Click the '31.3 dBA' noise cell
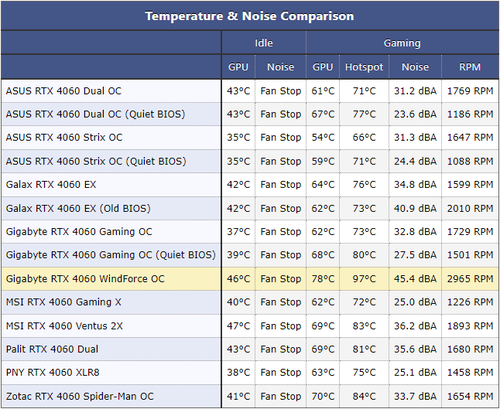 [x=415, y=137]
